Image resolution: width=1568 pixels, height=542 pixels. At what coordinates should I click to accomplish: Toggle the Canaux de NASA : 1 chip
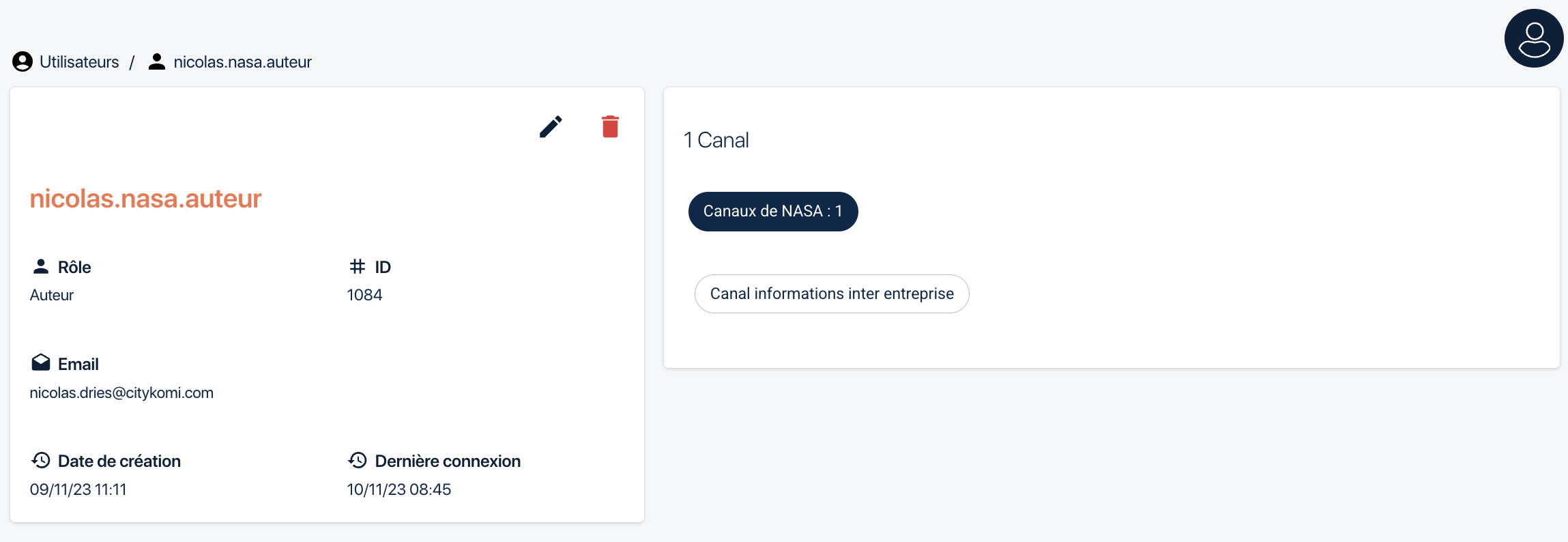pyautogui.click(x=773, y=212)
